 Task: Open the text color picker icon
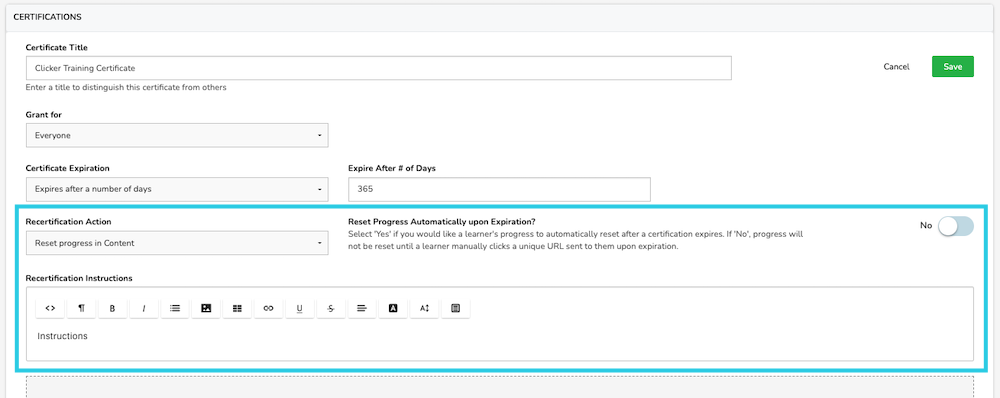tap(393, 308)
